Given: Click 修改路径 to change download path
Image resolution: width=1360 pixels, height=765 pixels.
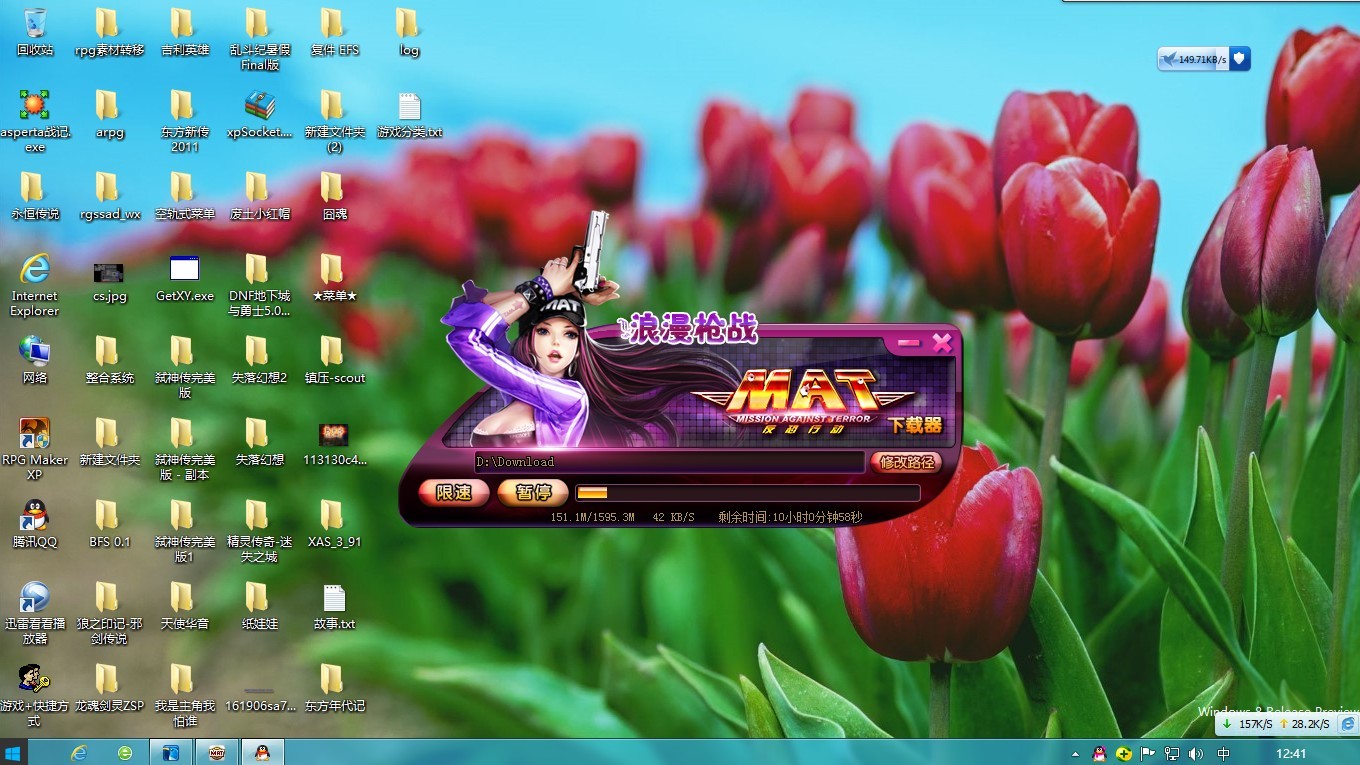Looking at the screenshot, I should [906, 462].
